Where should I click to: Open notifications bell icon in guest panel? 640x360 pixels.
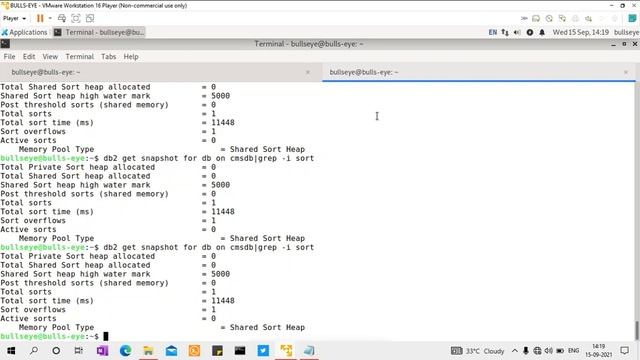(x=542, y=32)
